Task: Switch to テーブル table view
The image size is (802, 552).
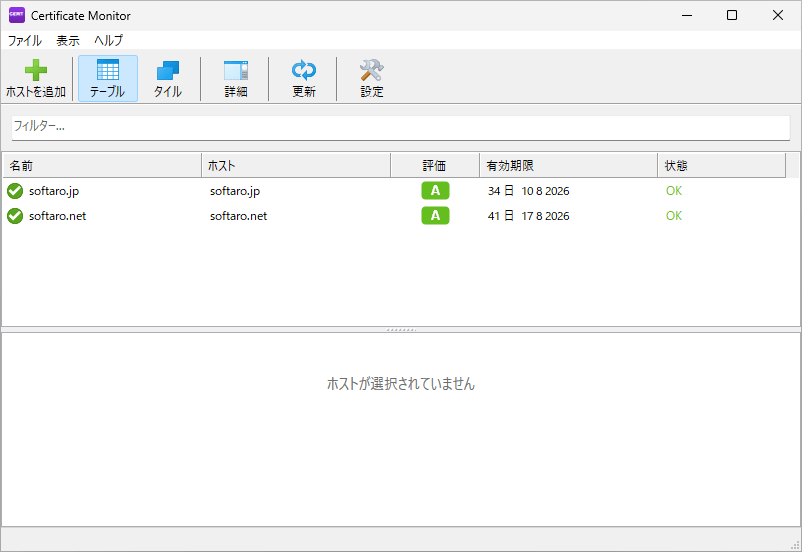Action: tap(108, 78)
